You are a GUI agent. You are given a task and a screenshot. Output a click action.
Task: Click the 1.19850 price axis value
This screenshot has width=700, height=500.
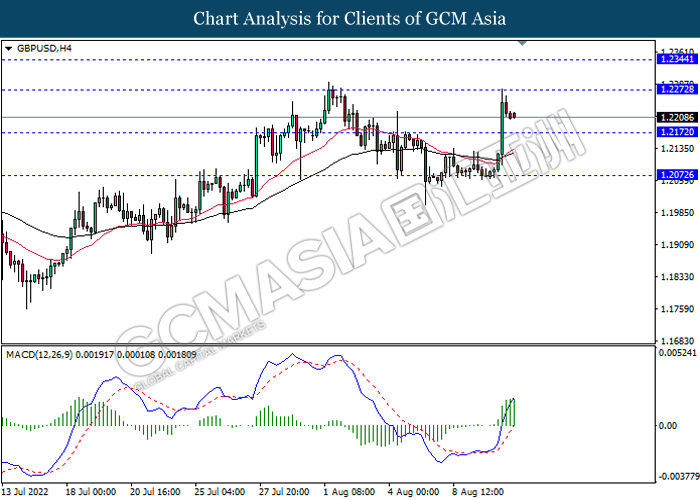677,212
